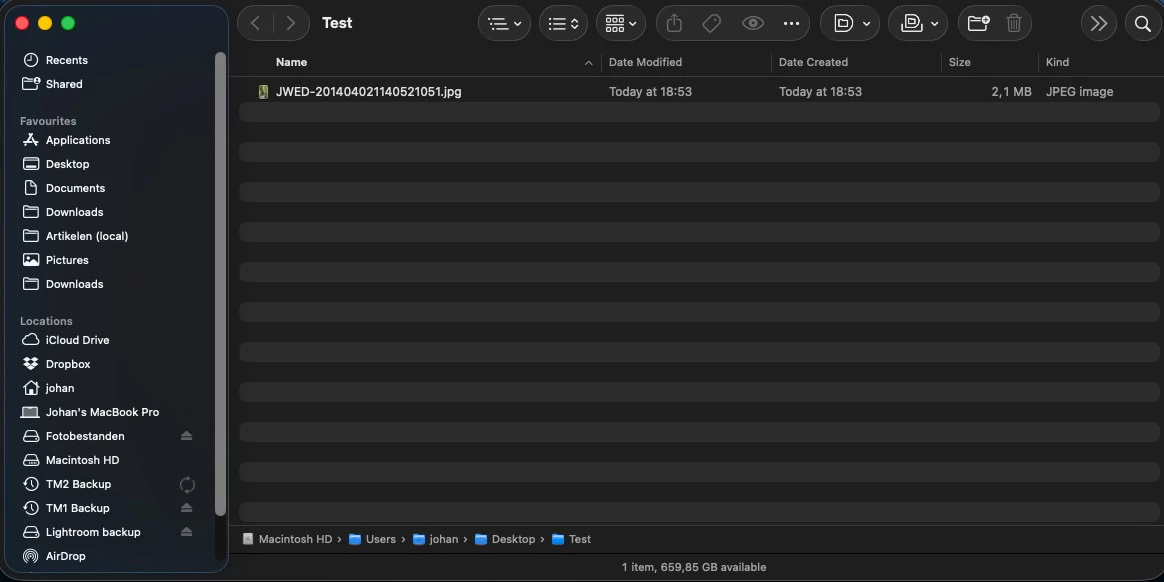Click the JPEG file thumbnail icon

click(x=263, y=92)
